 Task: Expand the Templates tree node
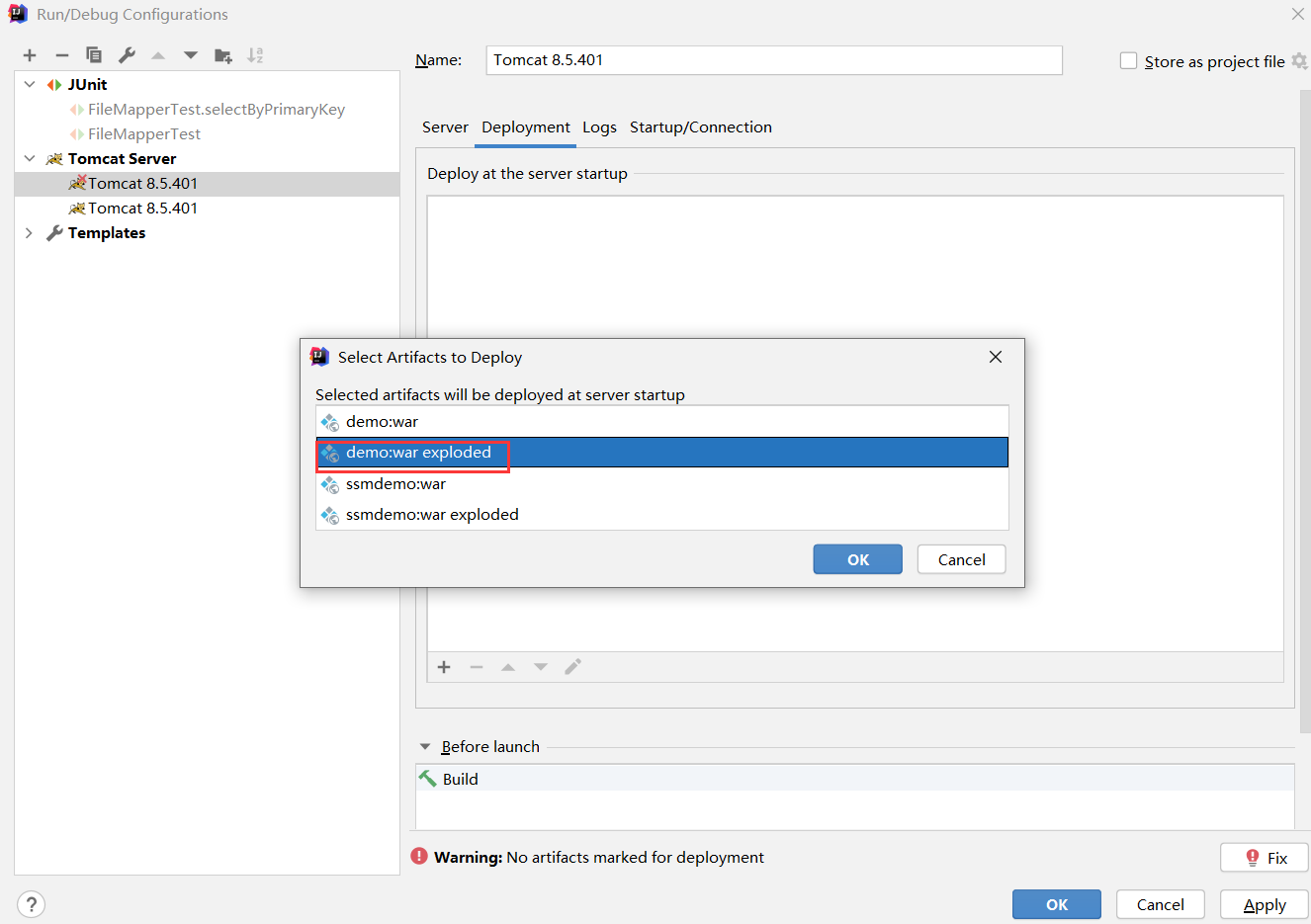click(30, 233)
